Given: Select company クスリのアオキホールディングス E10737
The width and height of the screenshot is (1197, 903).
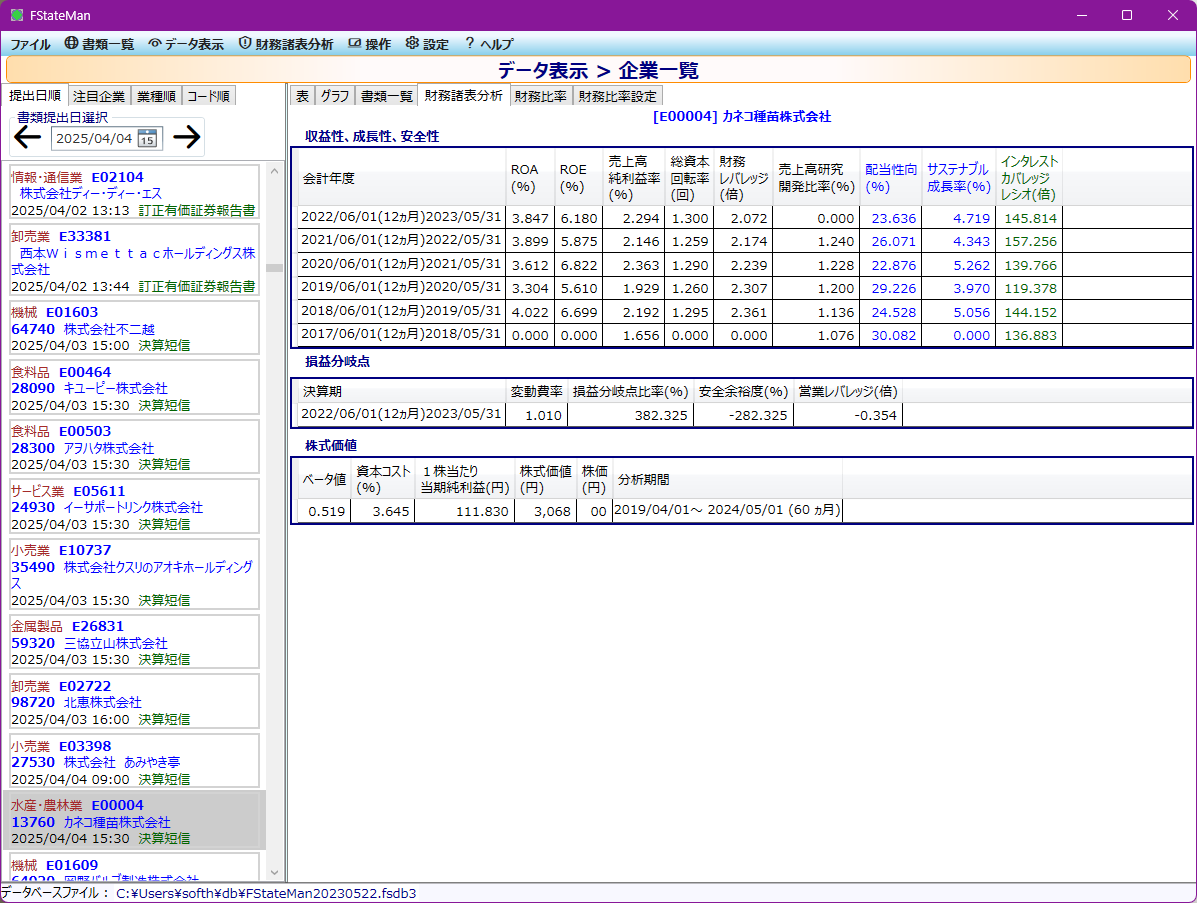Looking at the screenshot, I should click(x=134, y=575).
